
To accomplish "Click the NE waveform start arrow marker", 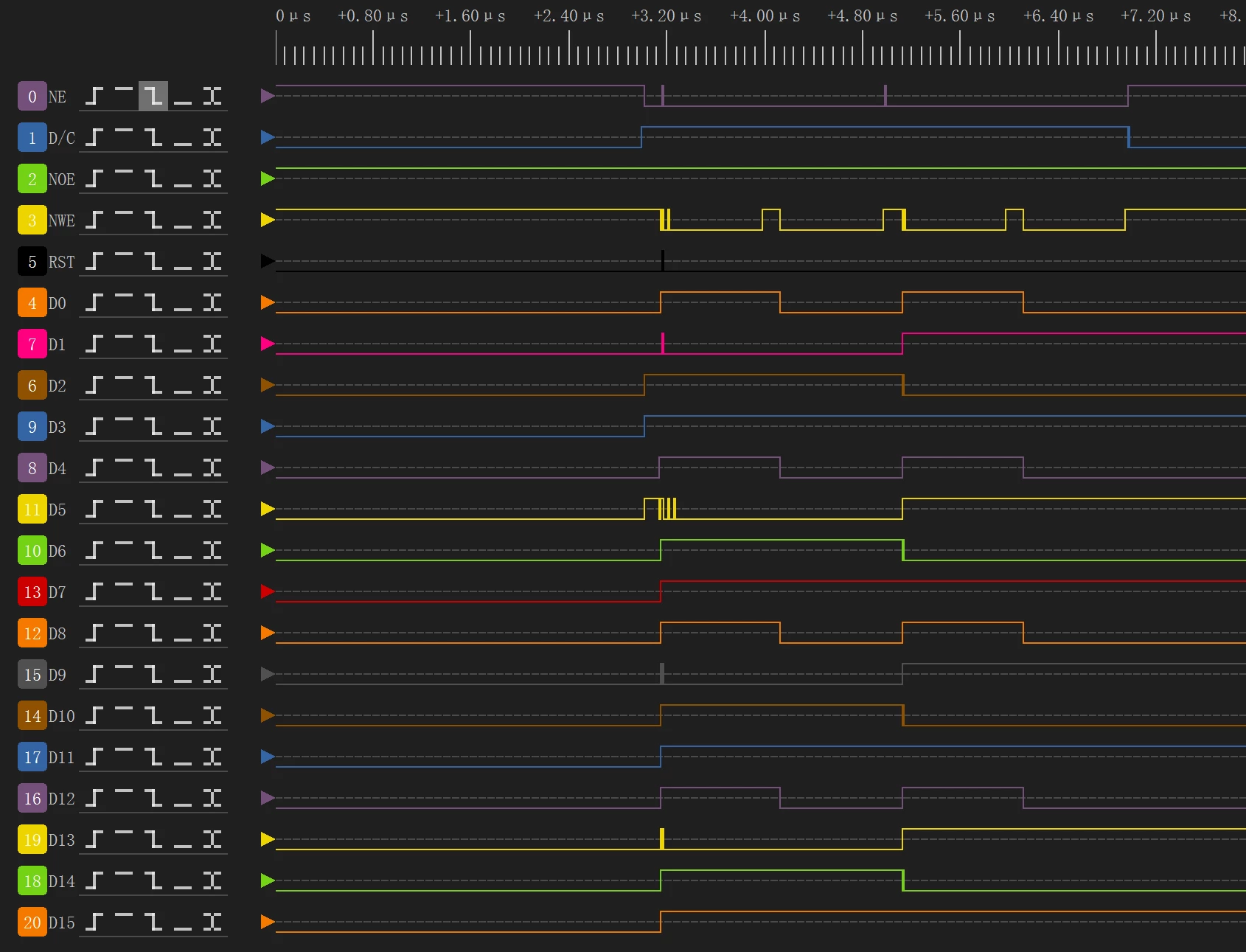I will point(268,96).
